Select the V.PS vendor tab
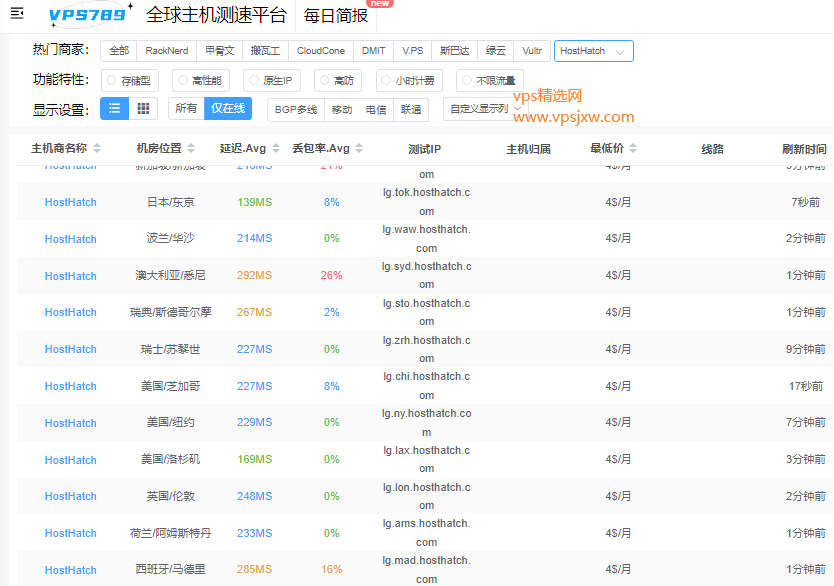 pyautogui.click(x=413, y=51)
